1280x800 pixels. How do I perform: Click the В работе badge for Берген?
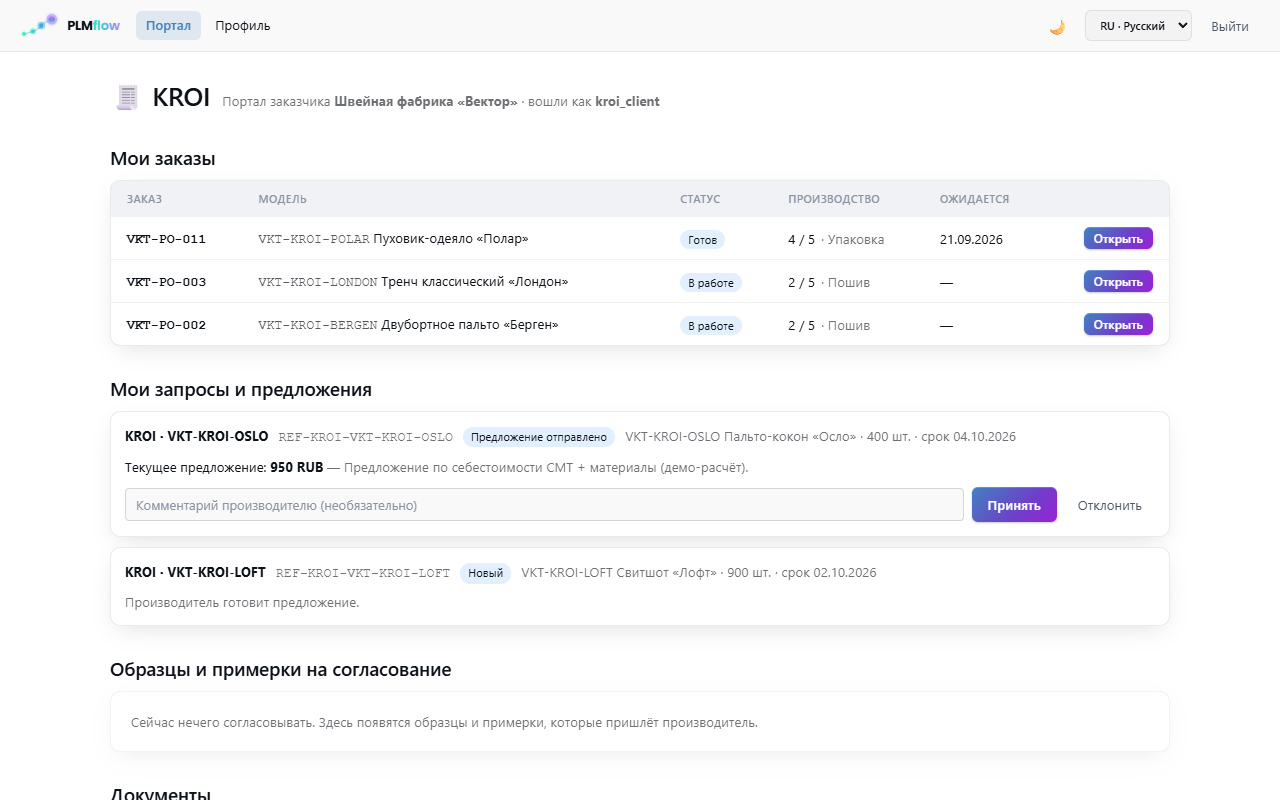point(711,326)
